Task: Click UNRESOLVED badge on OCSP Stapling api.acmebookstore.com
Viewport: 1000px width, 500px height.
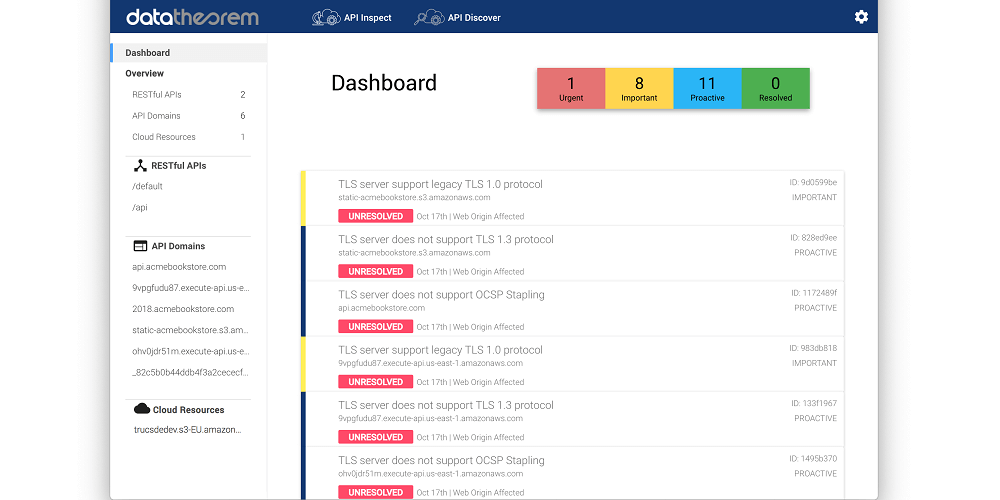Action: pyautogui.click(x=375, y=327)
